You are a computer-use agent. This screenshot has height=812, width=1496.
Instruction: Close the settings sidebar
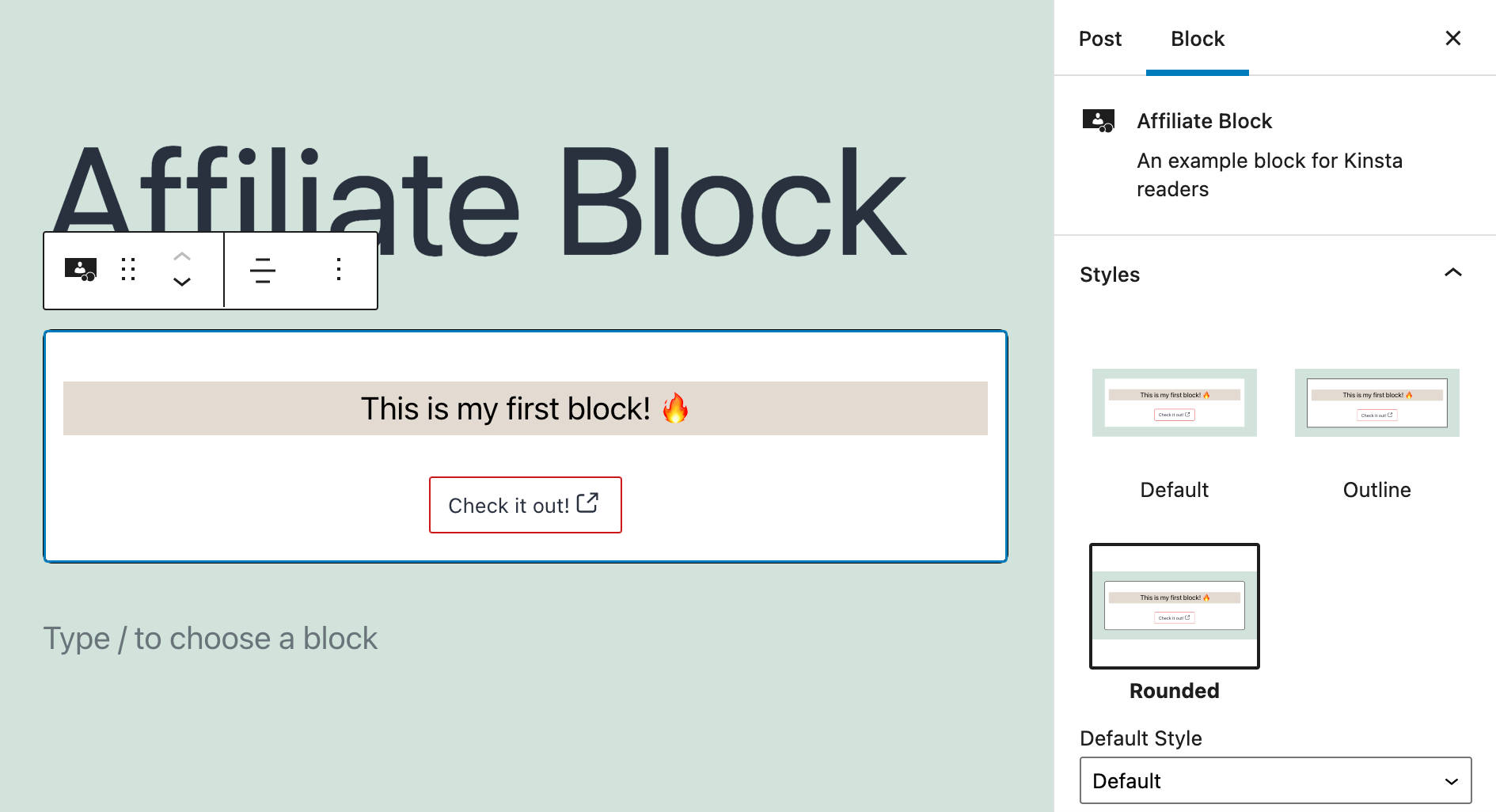[1452, 38]
